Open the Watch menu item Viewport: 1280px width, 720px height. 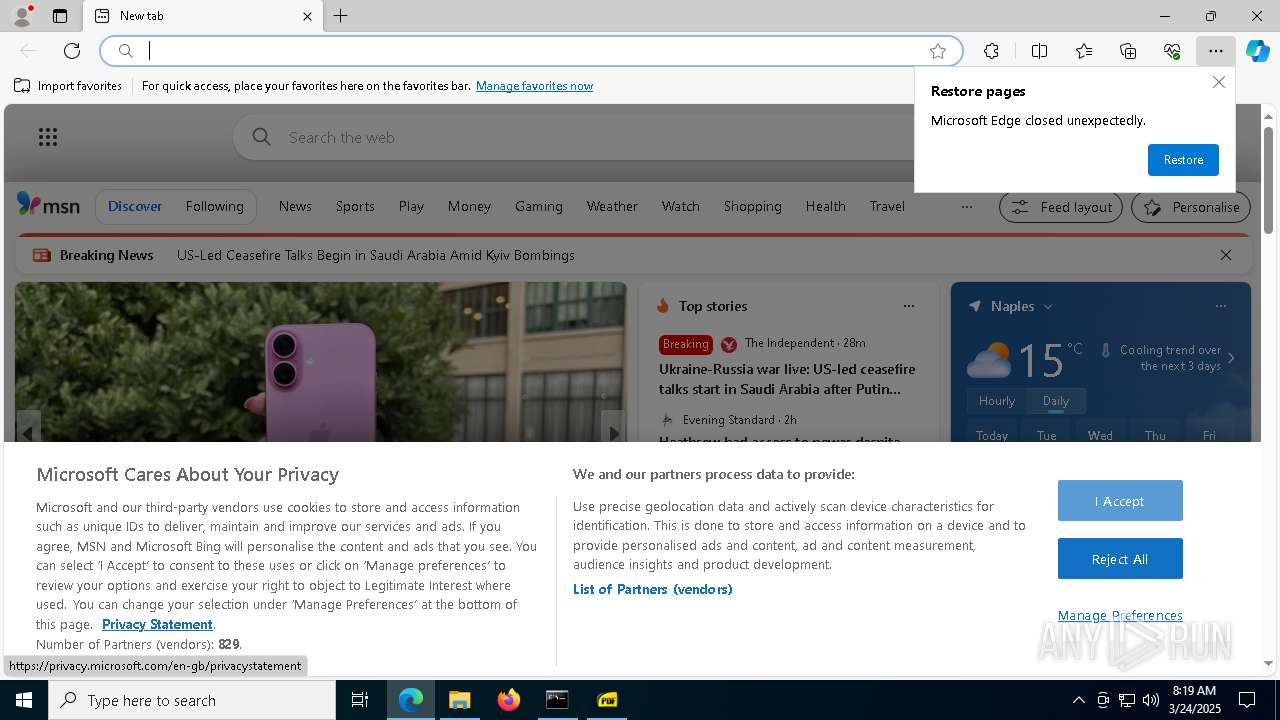[x=680, y=206]
